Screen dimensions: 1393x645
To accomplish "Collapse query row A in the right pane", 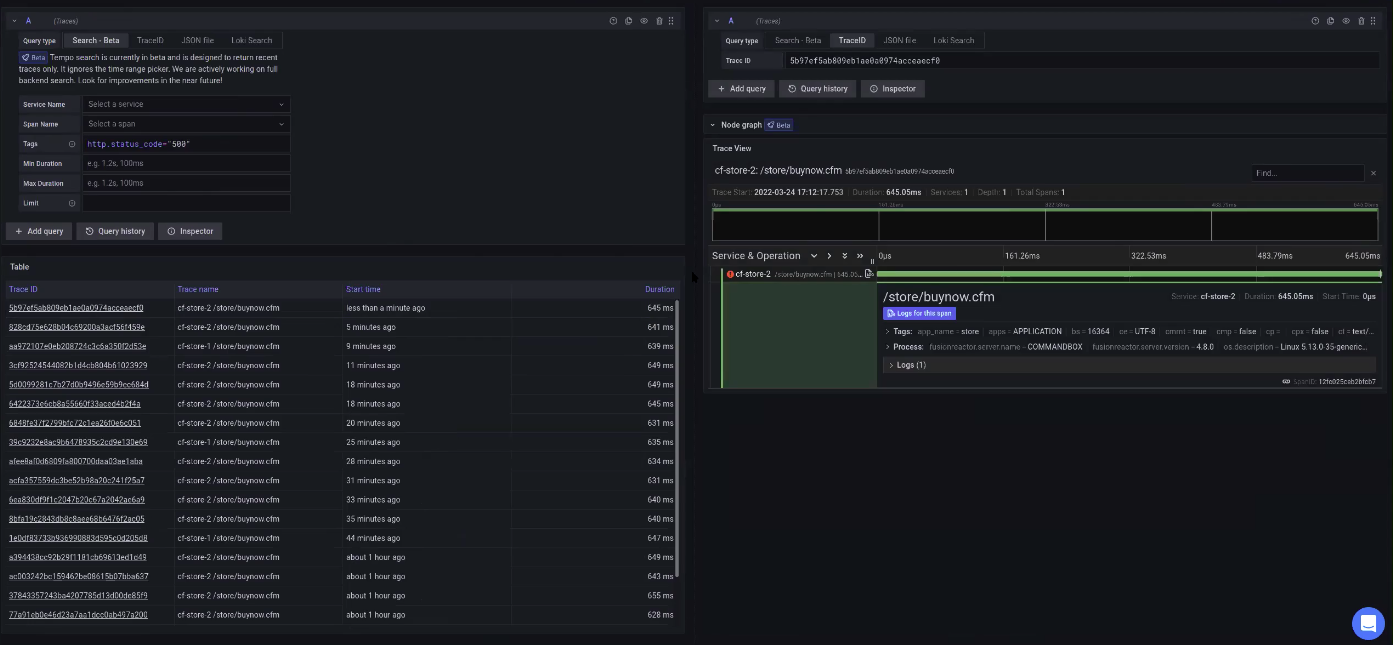I will (718, 20).
